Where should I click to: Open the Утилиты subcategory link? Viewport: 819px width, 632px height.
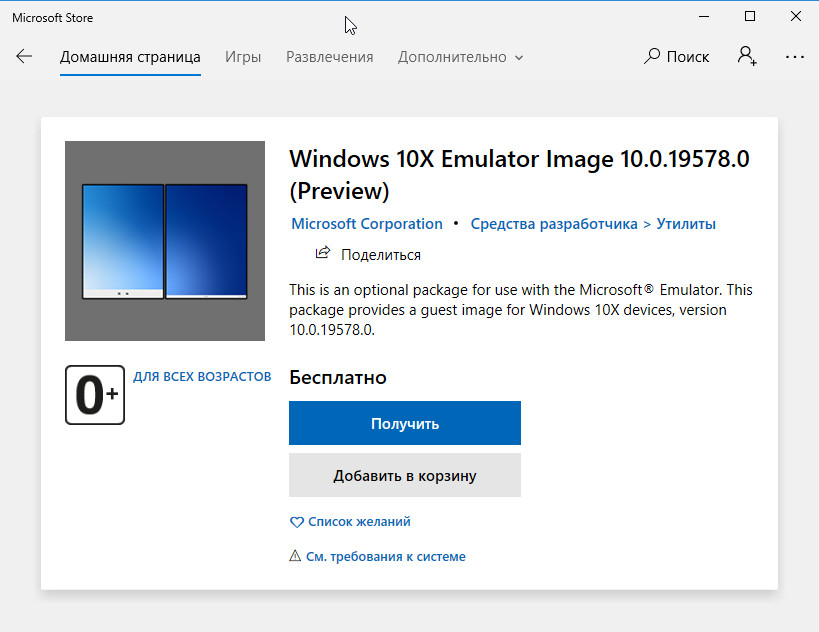pyautogui.click(x=686, y=224)
